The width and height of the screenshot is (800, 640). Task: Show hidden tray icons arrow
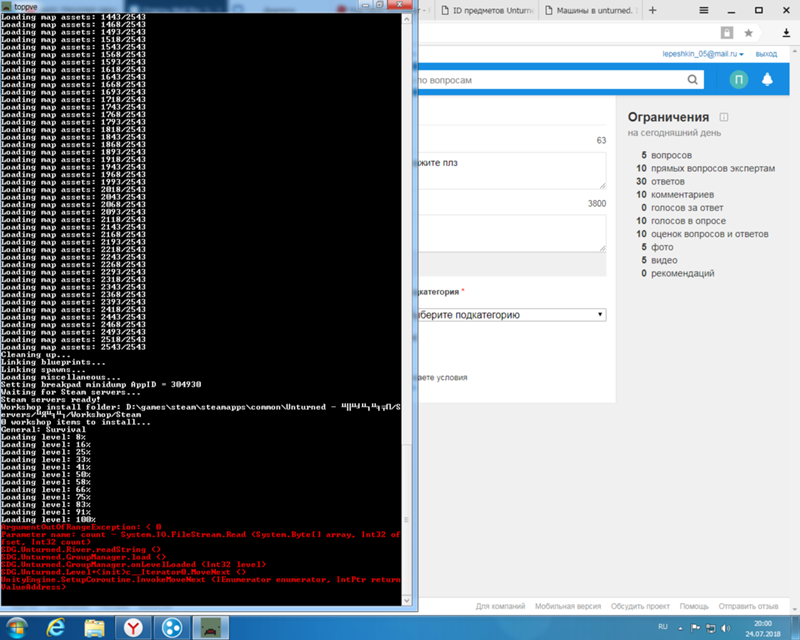click(x=680, y=628)
